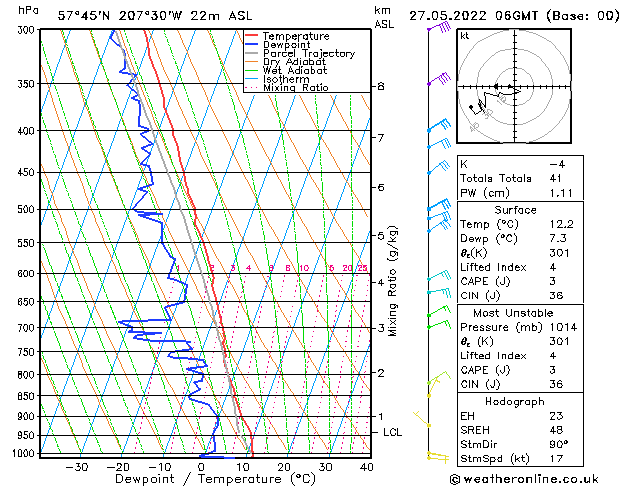Click the blue Dewpoint legend entry
Image resolution: width=629 pixels, height=486 pixels.
coord(284,45)
